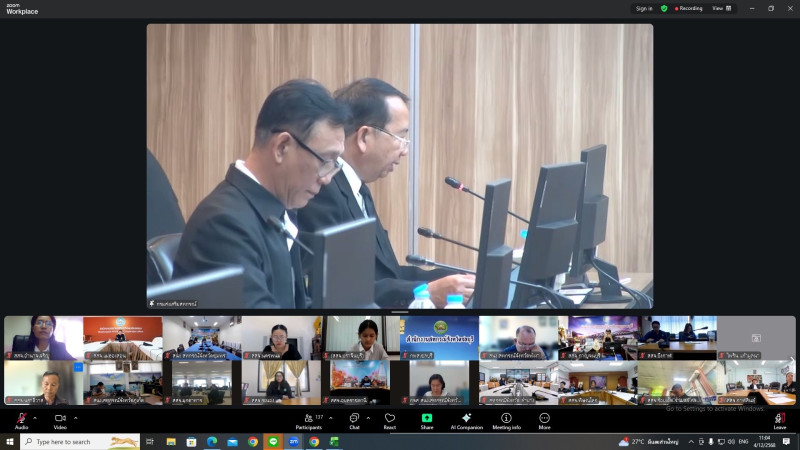This screenshot has width=800, height=450.
Task: Open the Chat panel
Action: (354, 419)
